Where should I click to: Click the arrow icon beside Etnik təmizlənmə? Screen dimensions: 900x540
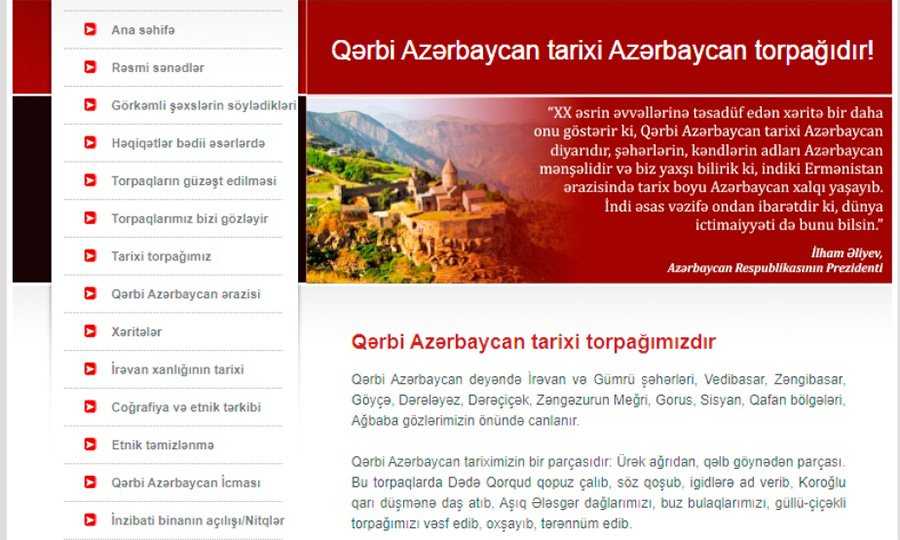click(x=90, y=445)
